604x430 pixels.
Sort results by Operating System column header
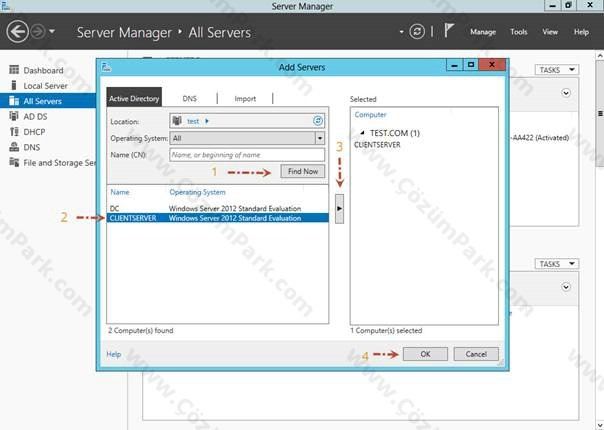coord(198,192)
